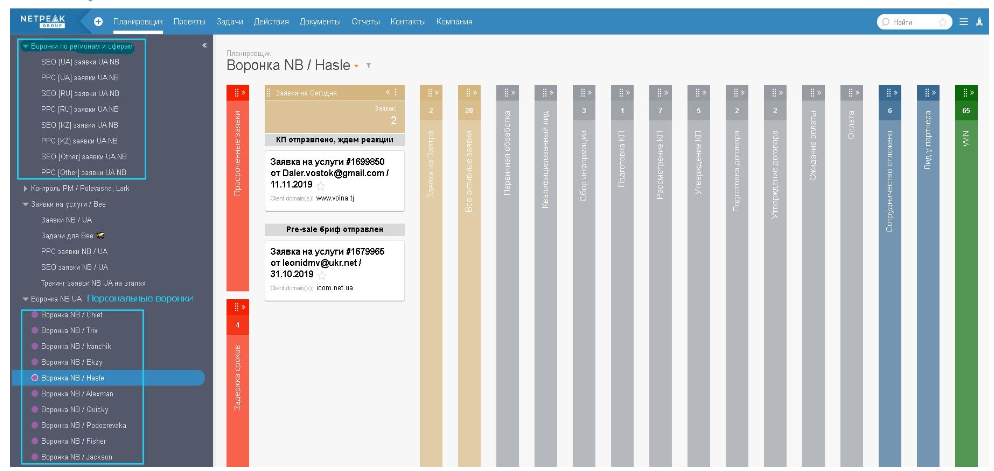Open Воронка NB / Trix funnel

70,330
